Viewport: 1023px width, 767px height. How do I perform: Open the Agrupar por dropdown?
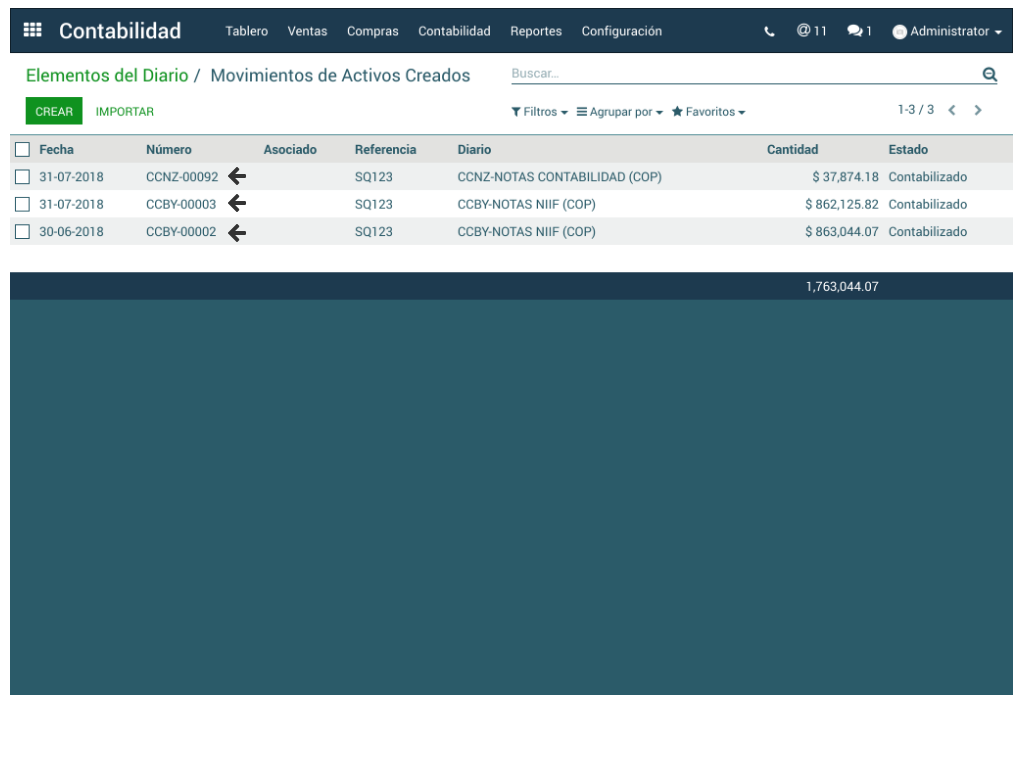click(x=619, y=112)
